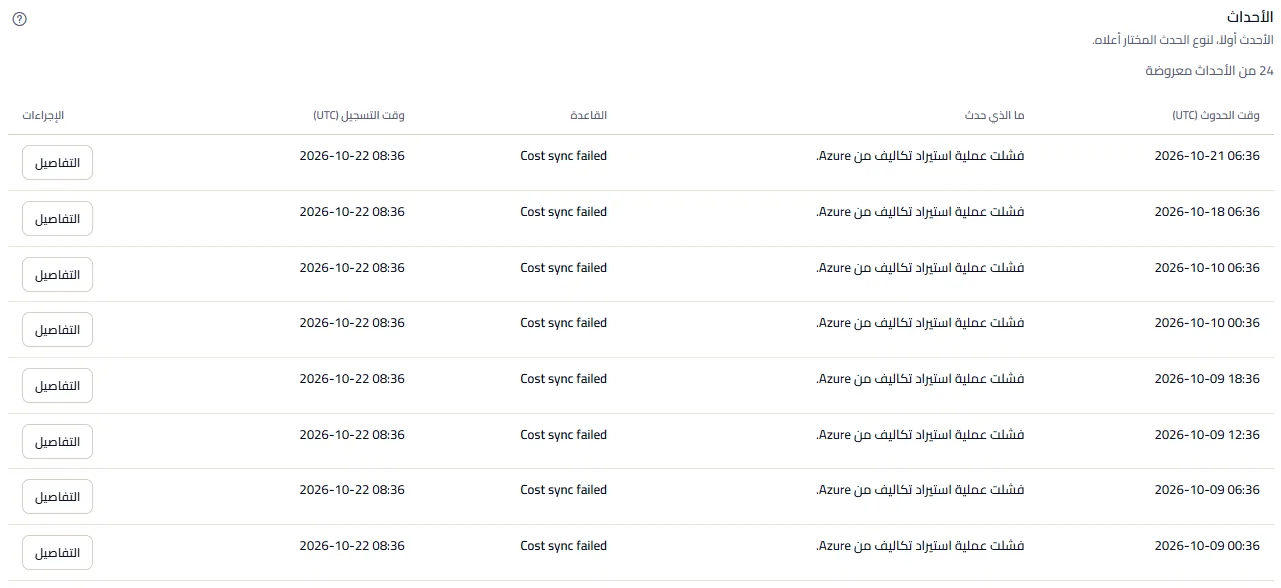Select occurrence time 2026-10-21 06:36

1207,156
